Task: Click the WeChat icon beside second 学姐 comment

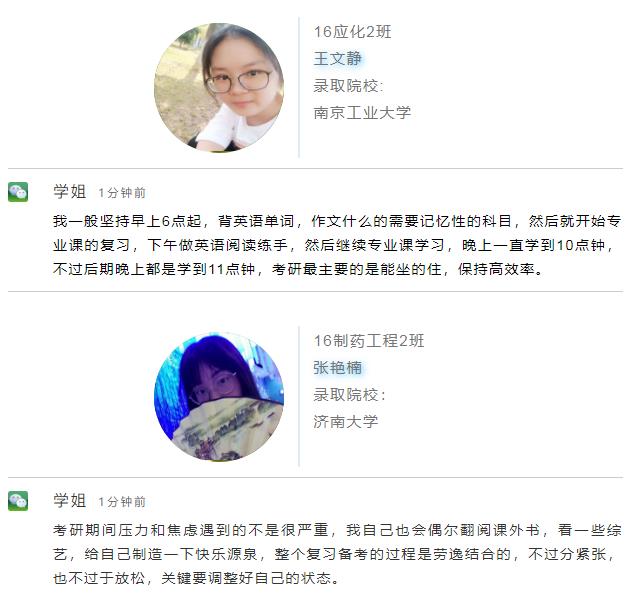Action: click(x=18, y=501)
